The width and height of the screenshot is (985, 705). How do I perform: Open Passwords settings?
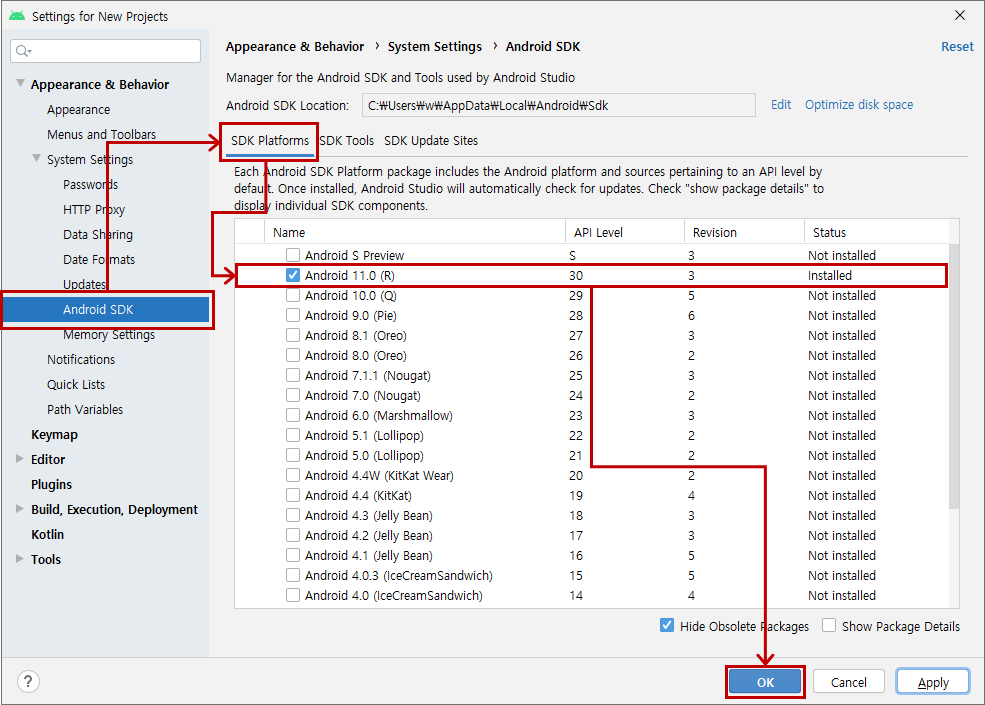tap(90, 185)
